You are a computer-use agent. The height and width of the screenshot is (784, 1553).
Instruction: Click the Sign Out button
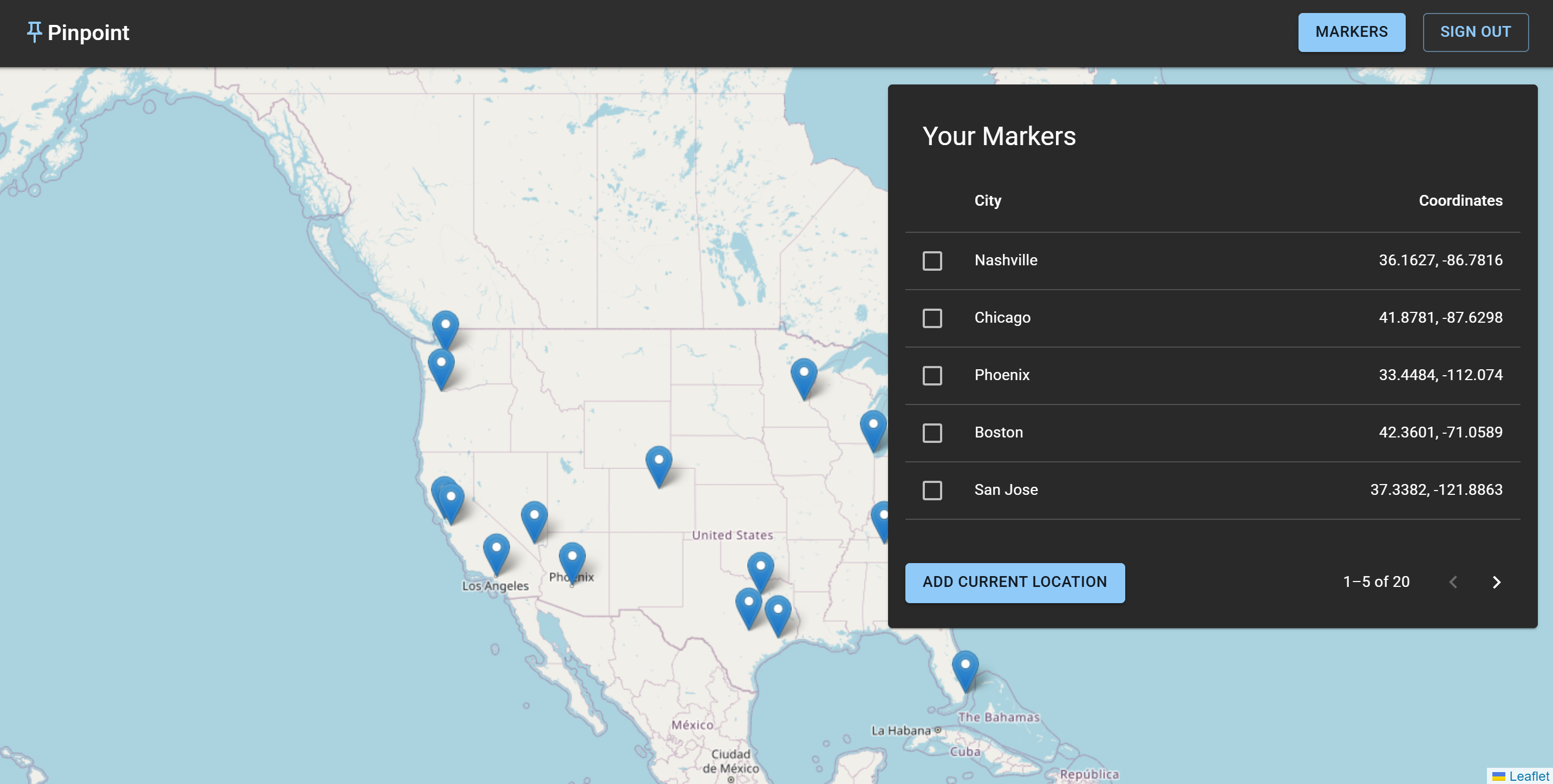pos(1475,32)
